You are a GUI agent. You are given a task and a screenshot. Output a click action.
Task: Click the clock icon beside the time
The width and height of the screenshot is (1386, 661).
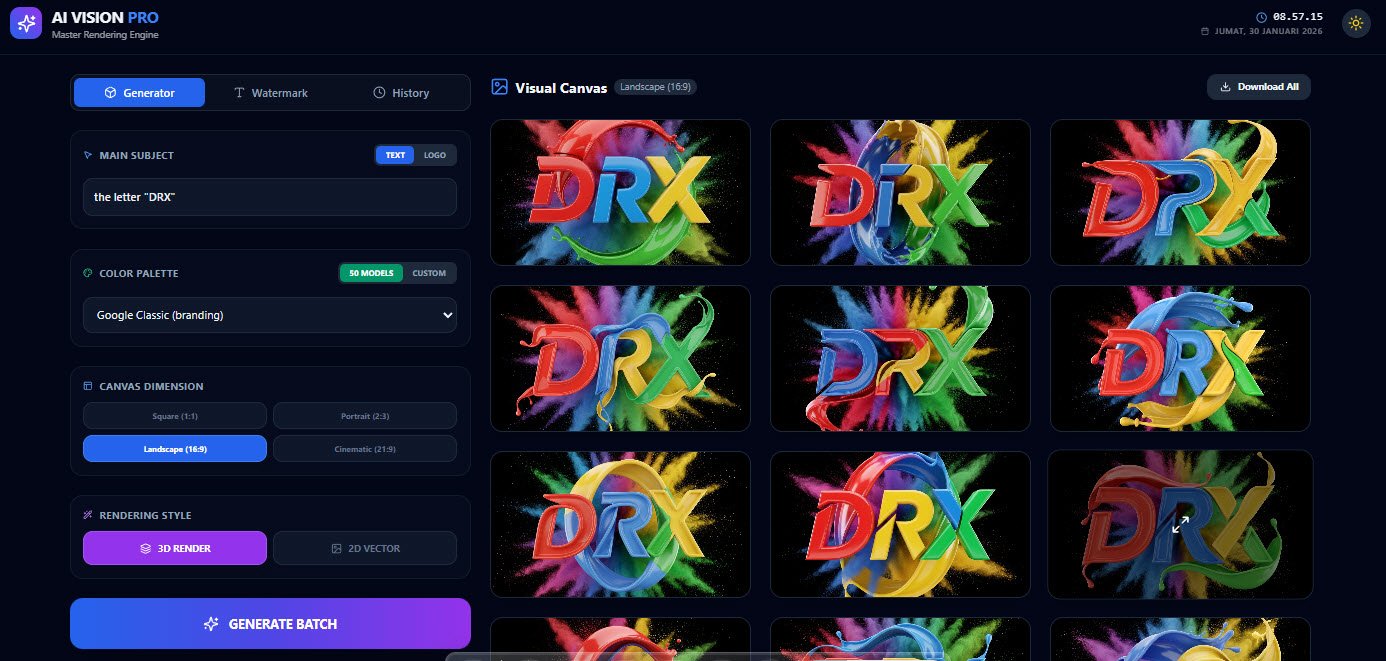coord(1261,17)
